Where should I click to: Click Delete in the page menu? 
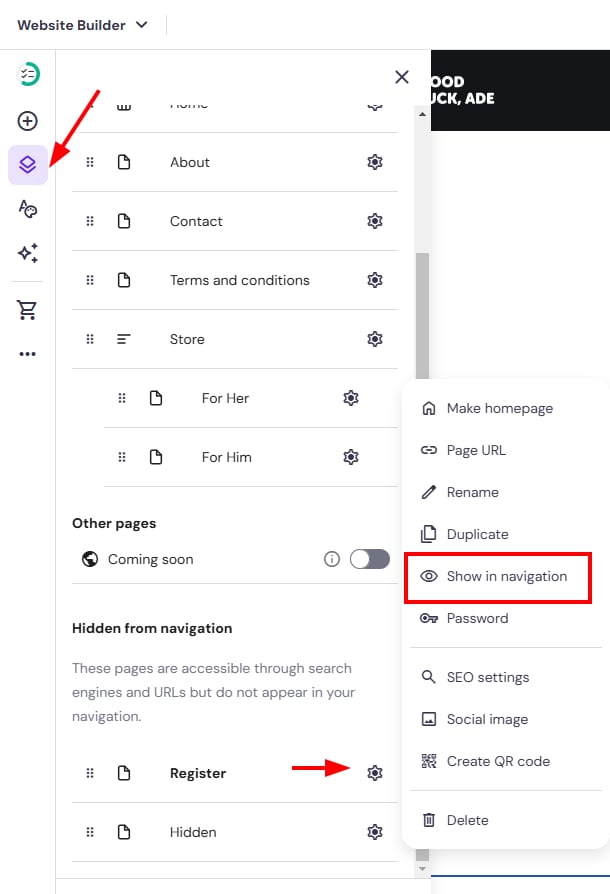467,820
